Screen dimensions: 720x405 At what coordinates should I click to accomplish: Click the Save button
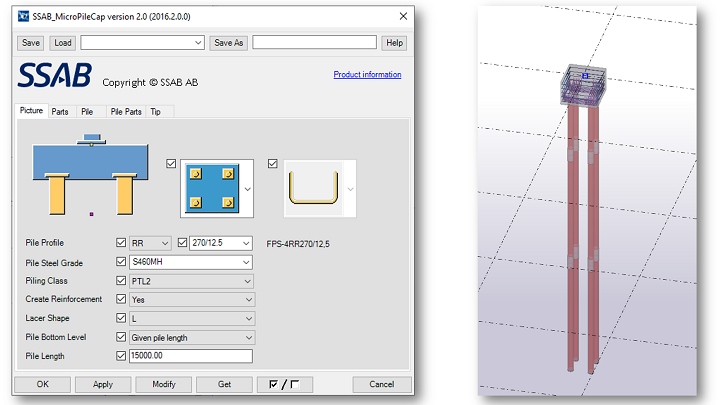[x=31, y=43]
